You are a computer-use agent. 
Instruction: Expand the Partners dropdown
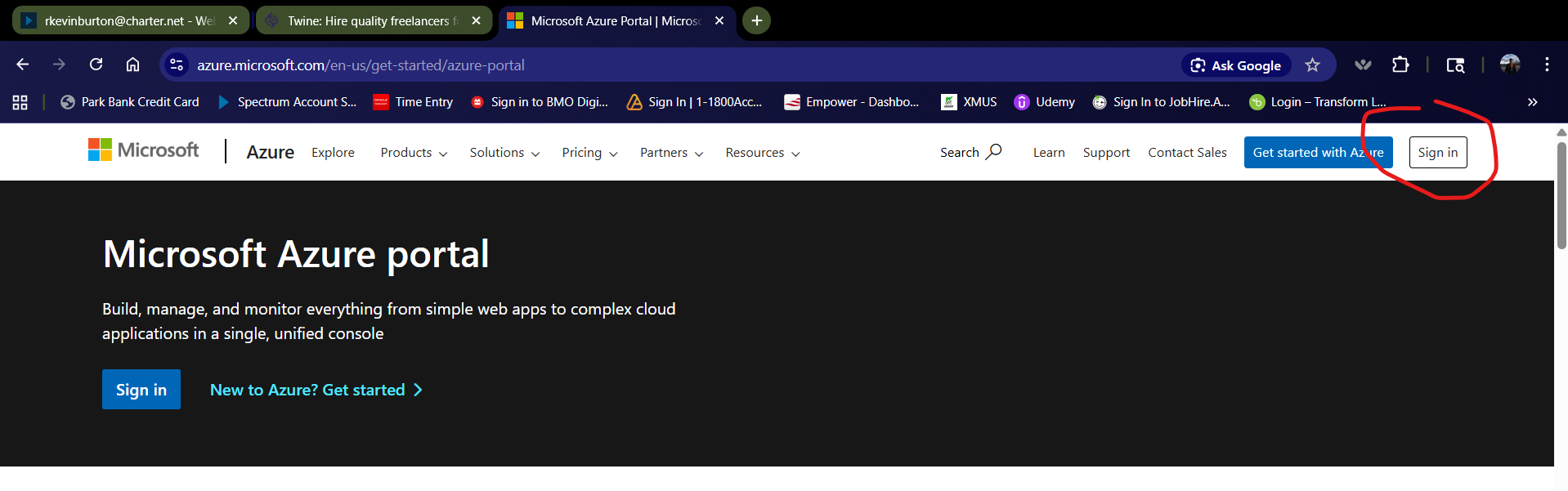(671, 153)
